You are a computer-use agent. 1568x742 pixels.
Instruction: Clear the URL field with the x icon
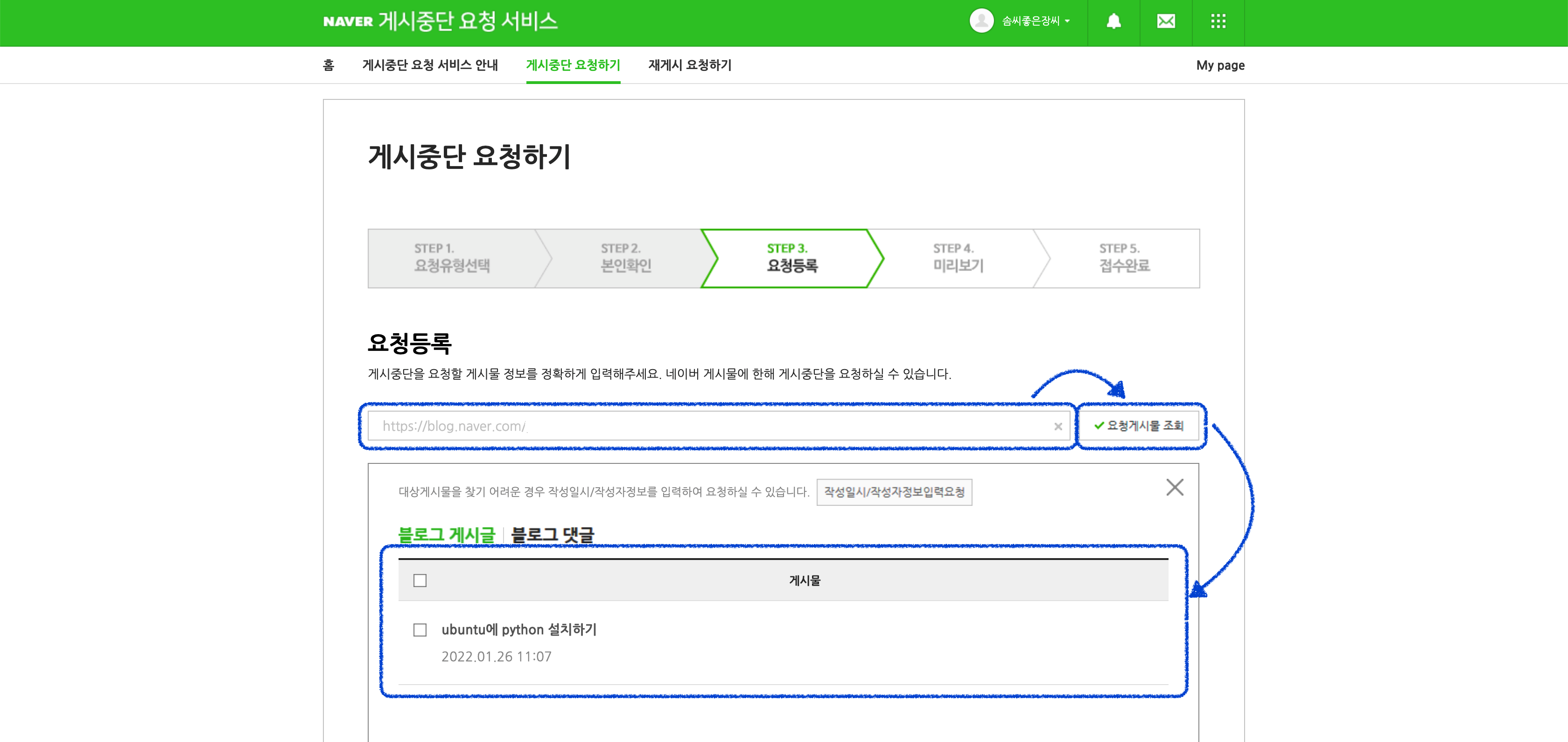(1058, 427)
